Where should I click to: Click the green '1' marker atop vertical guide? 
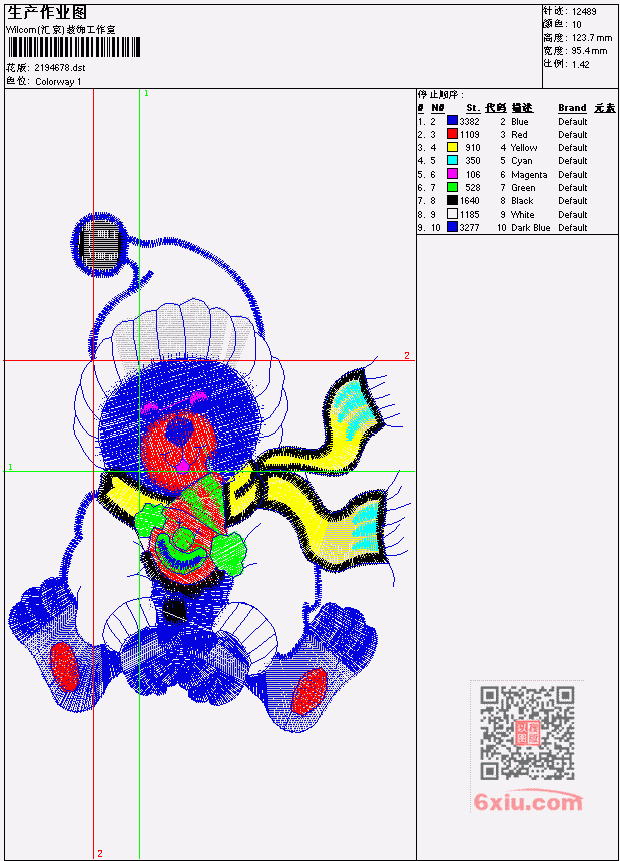pyautogui.click(x=146, y=94)
